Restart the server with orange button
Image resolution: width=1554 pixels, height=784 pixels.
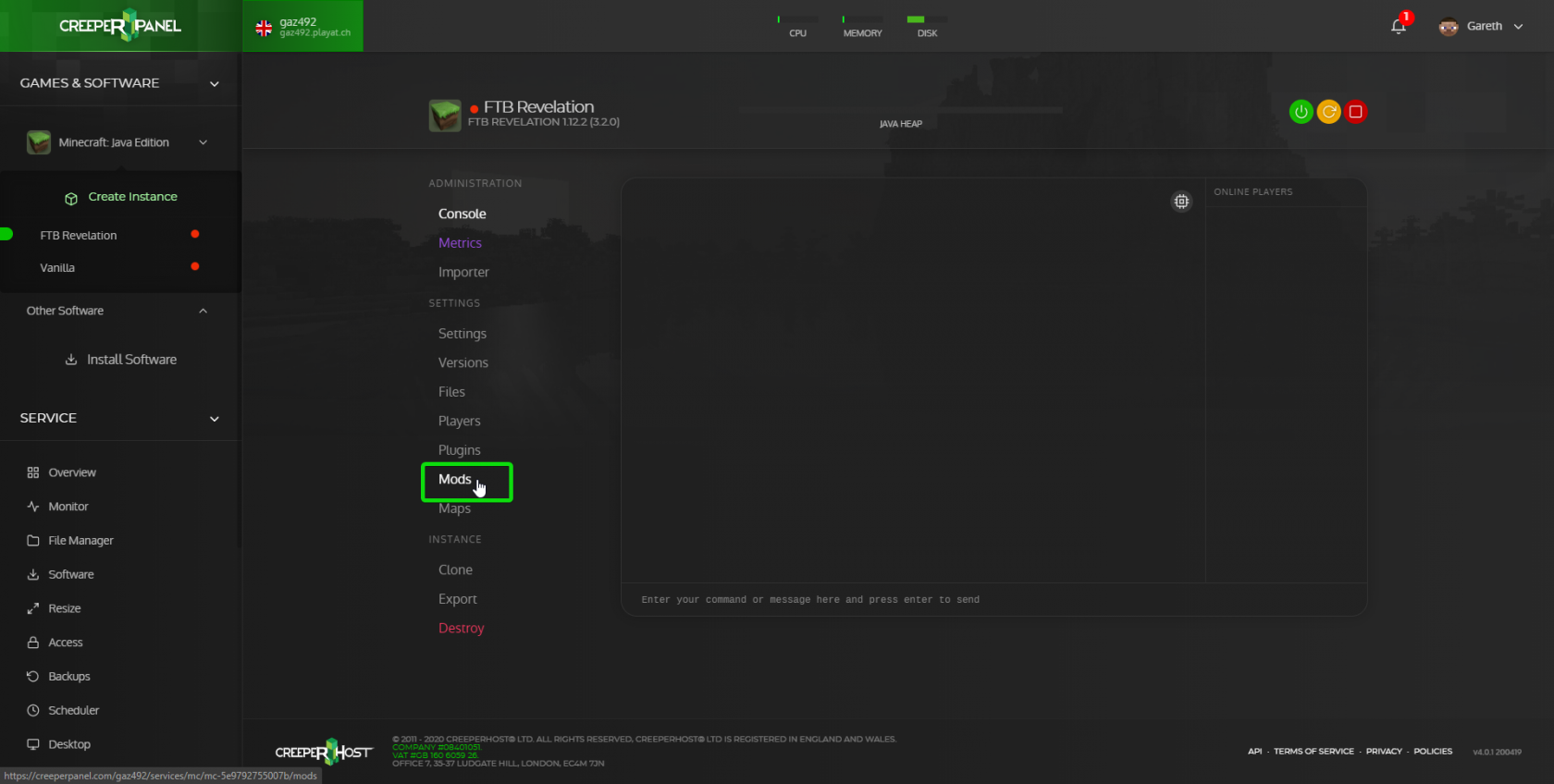[x=1329, y=112]
